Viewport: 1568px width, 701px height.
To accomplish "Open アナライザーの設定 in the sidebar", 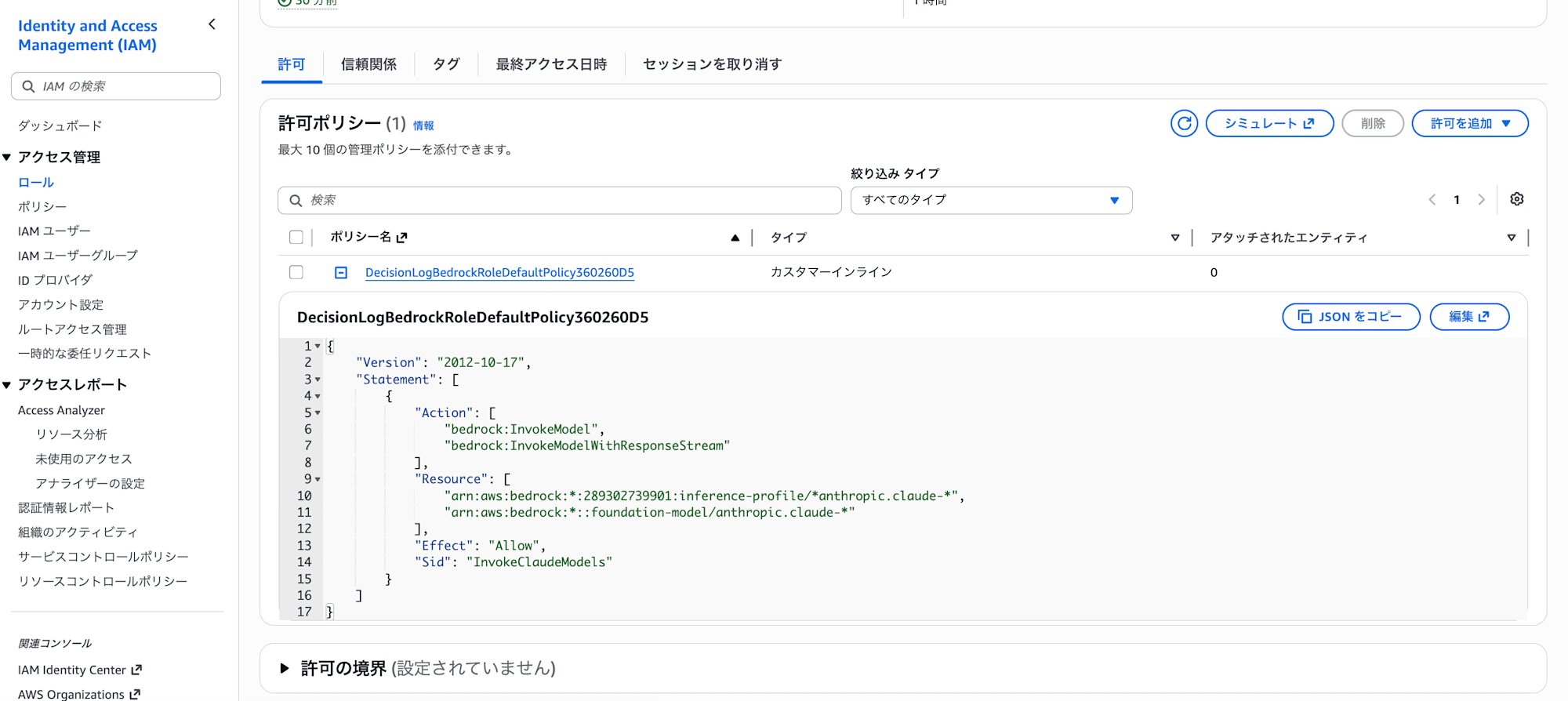I will point(90,483).
